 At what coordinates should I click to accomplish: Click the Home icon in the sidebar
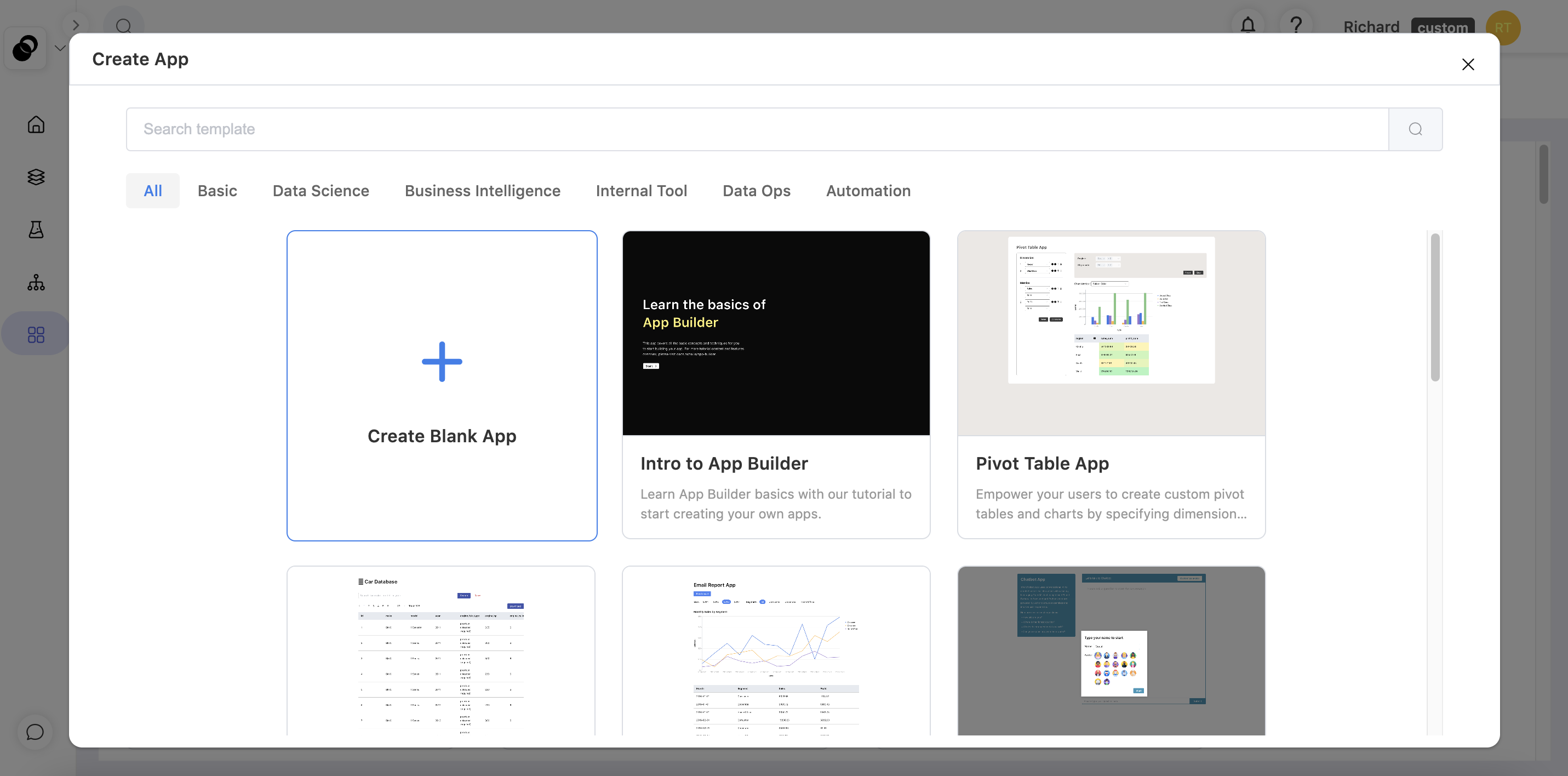click(36, 124)
